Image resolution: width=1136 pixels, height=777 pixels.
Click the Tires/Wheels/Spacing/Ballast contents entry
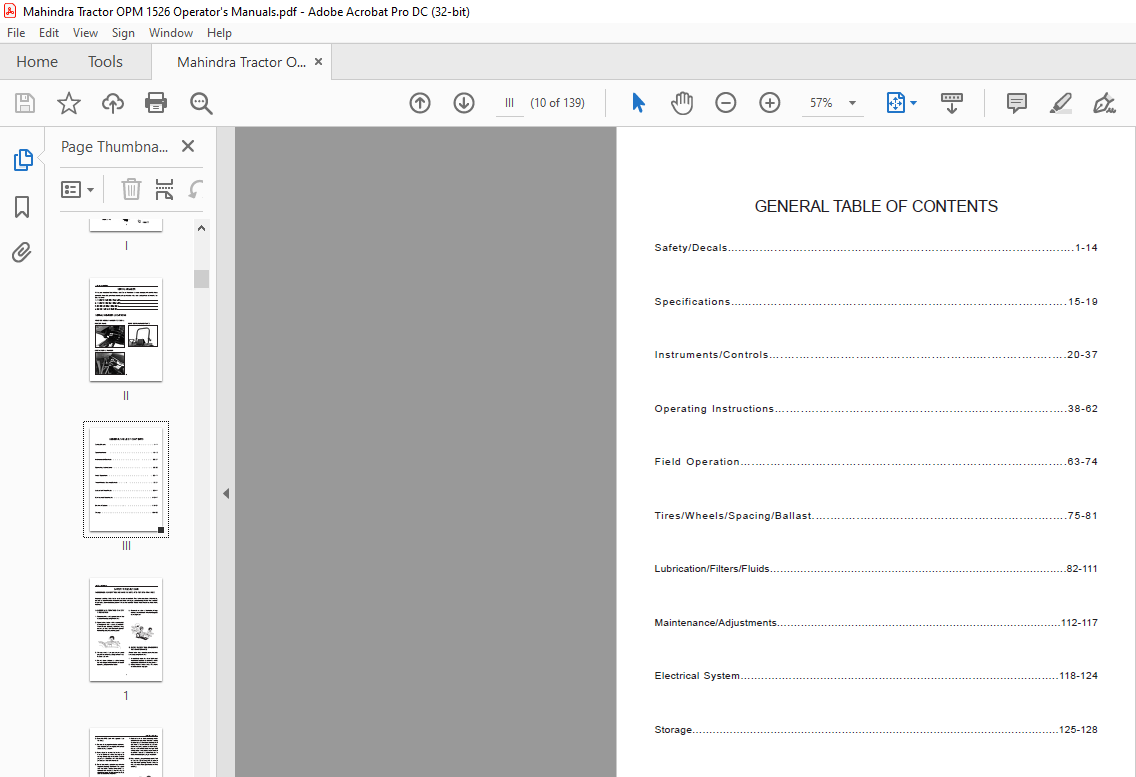pos(876,516)
